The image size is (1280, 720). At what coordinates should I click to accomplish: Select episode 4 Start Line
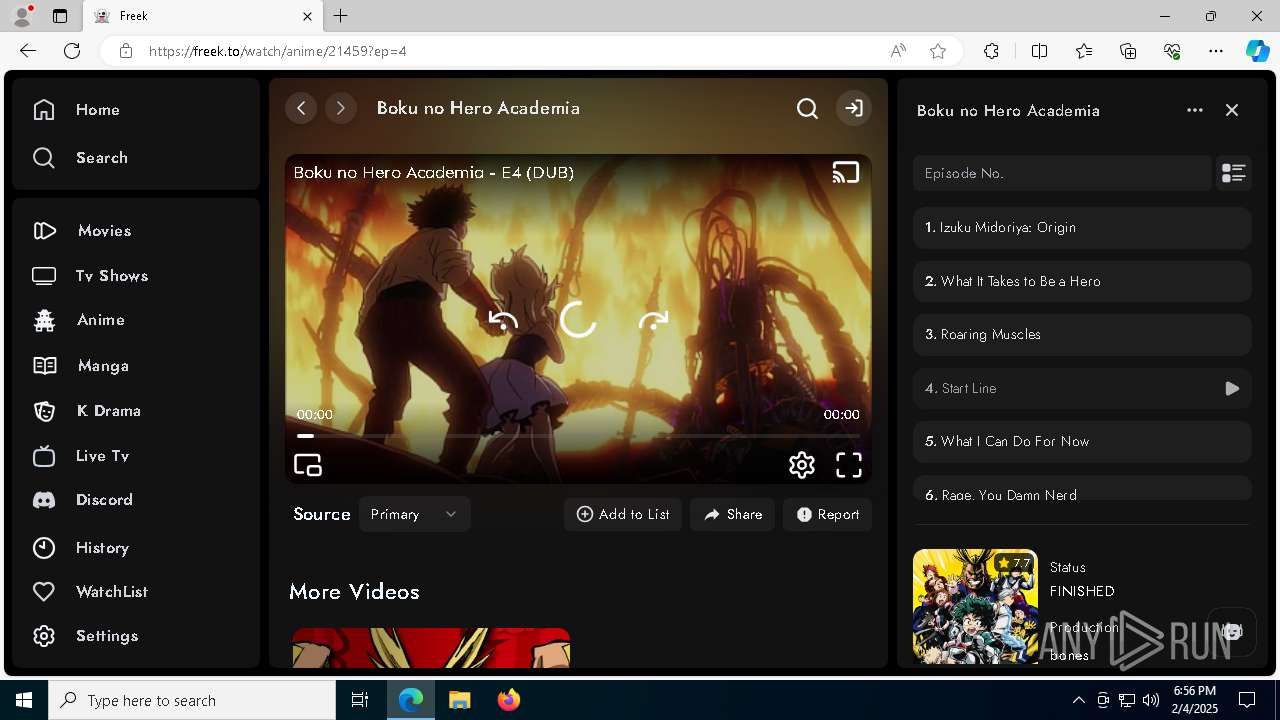(x=1082, y=388)
